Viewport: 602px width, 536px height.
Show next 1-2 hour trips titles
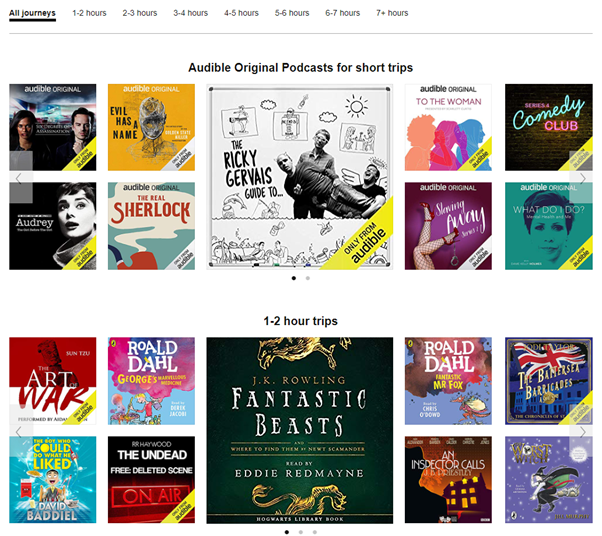pyautogui.click(x=583, y=432)
